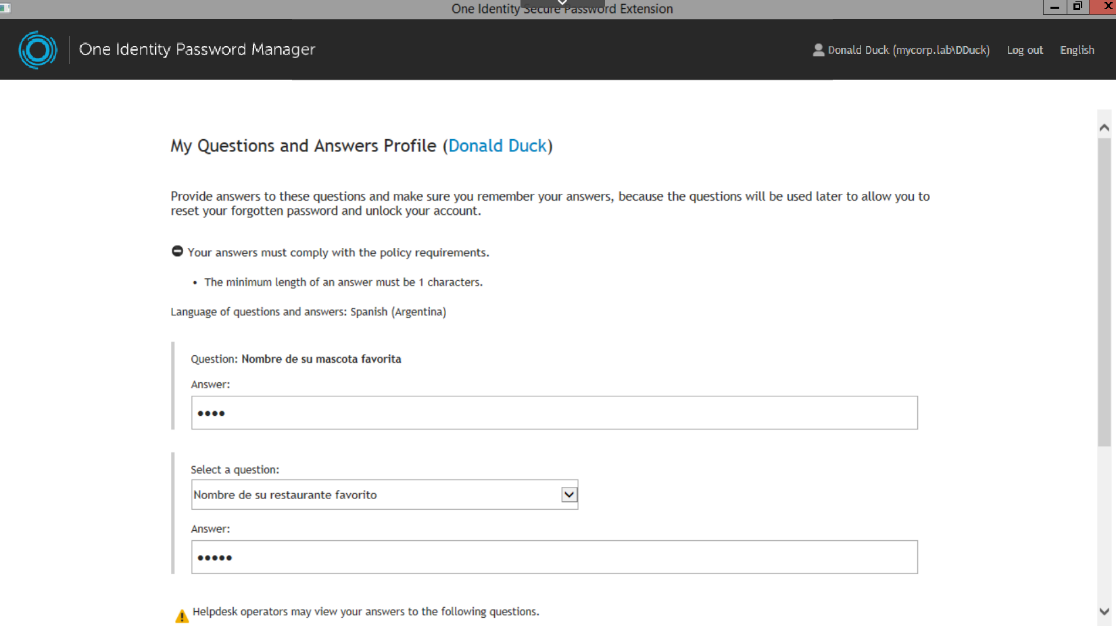This screenshot has height=626, width=1116.
Task: Focus the restaurante favorito answer field
Action: click(554, 557)
